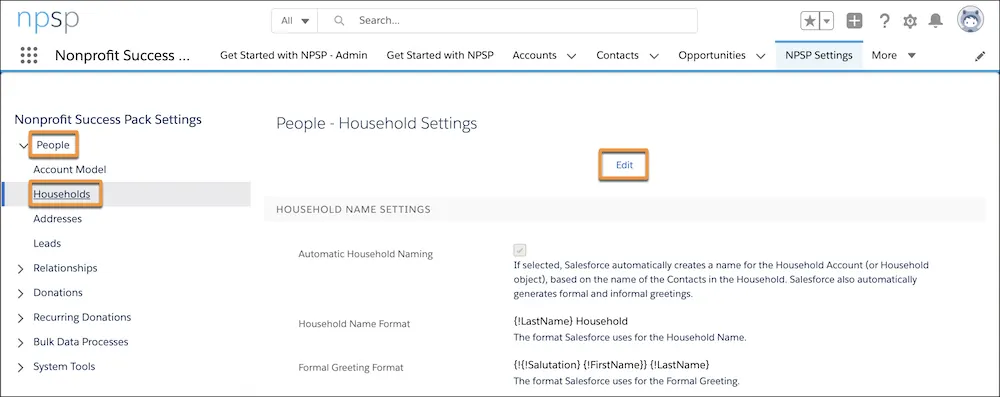Click the {!LastName} Household format value
Screen dimensions: 1000x397
571,321
